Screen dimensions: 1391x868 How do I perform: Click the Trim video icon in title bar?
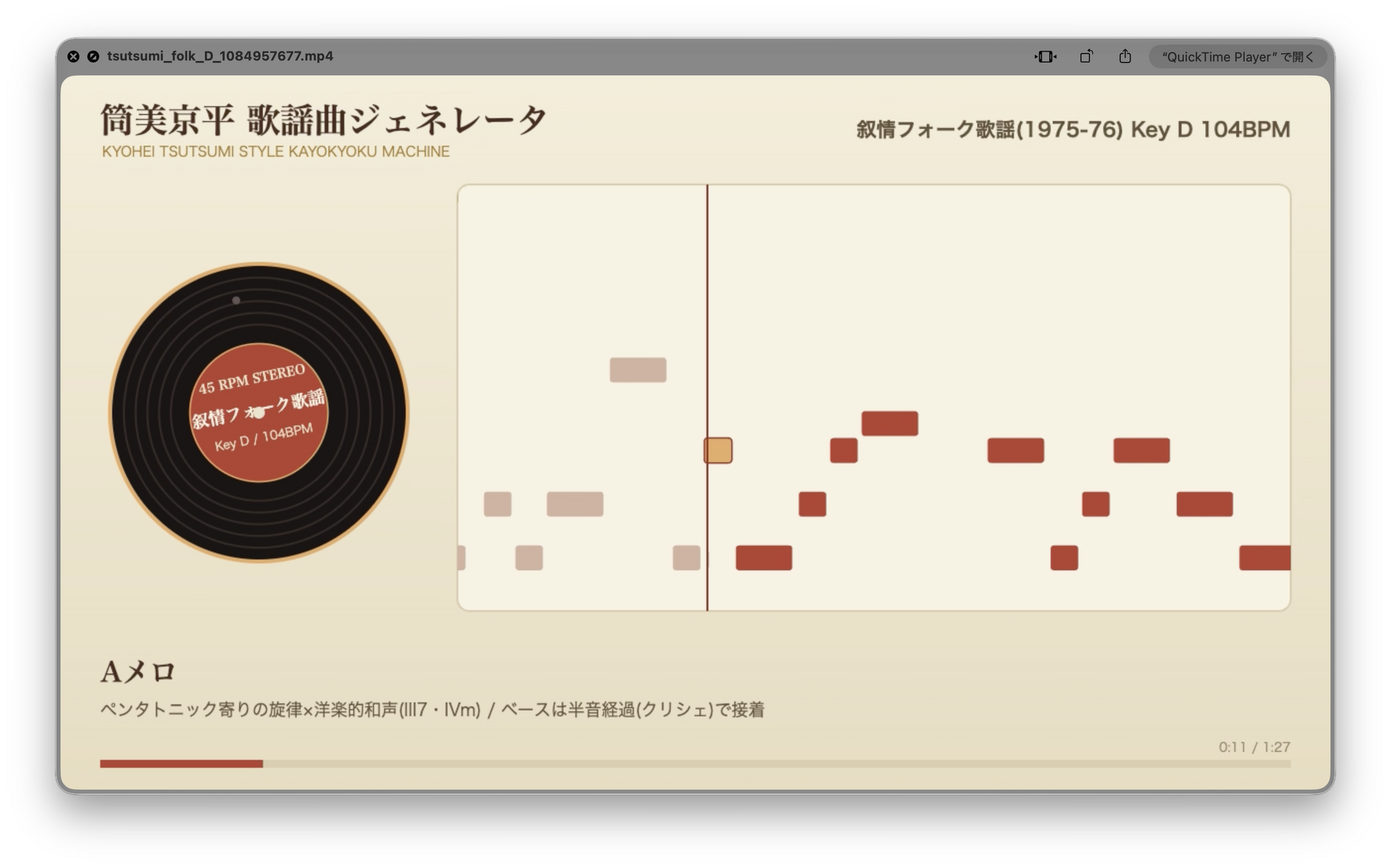1045,57
